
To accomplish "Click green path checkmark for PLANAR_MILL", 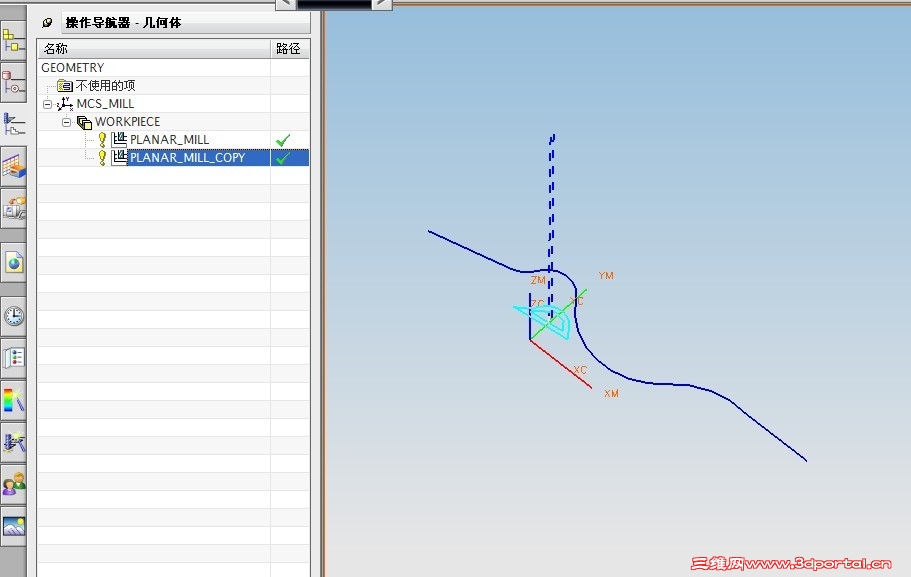I will [283, 140].
